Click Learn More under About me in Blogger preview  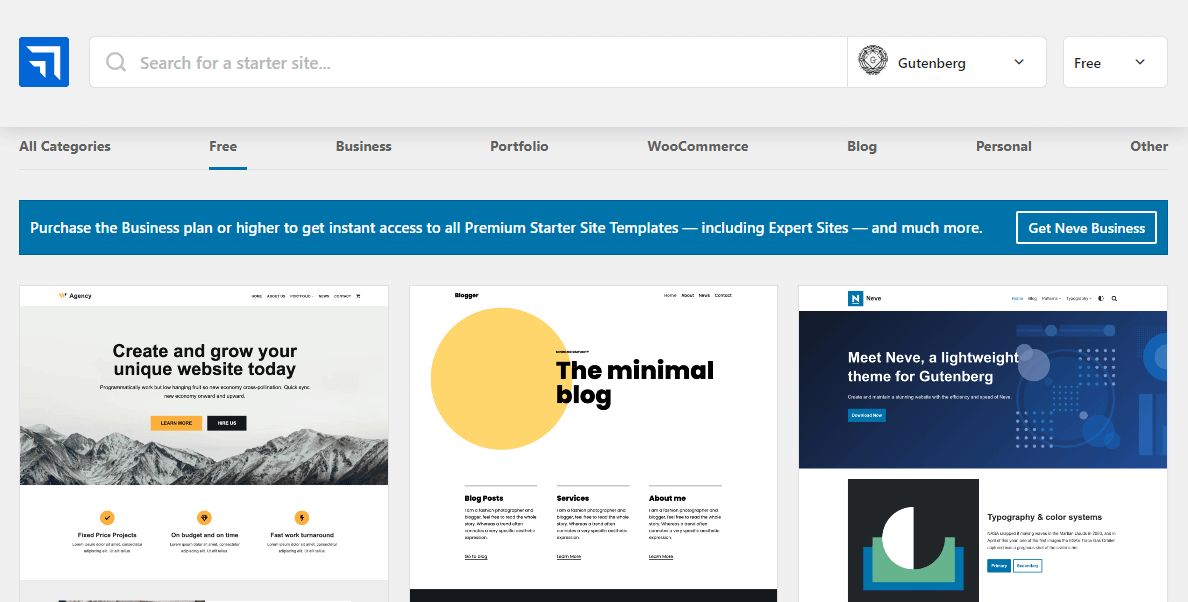point(661,557)
